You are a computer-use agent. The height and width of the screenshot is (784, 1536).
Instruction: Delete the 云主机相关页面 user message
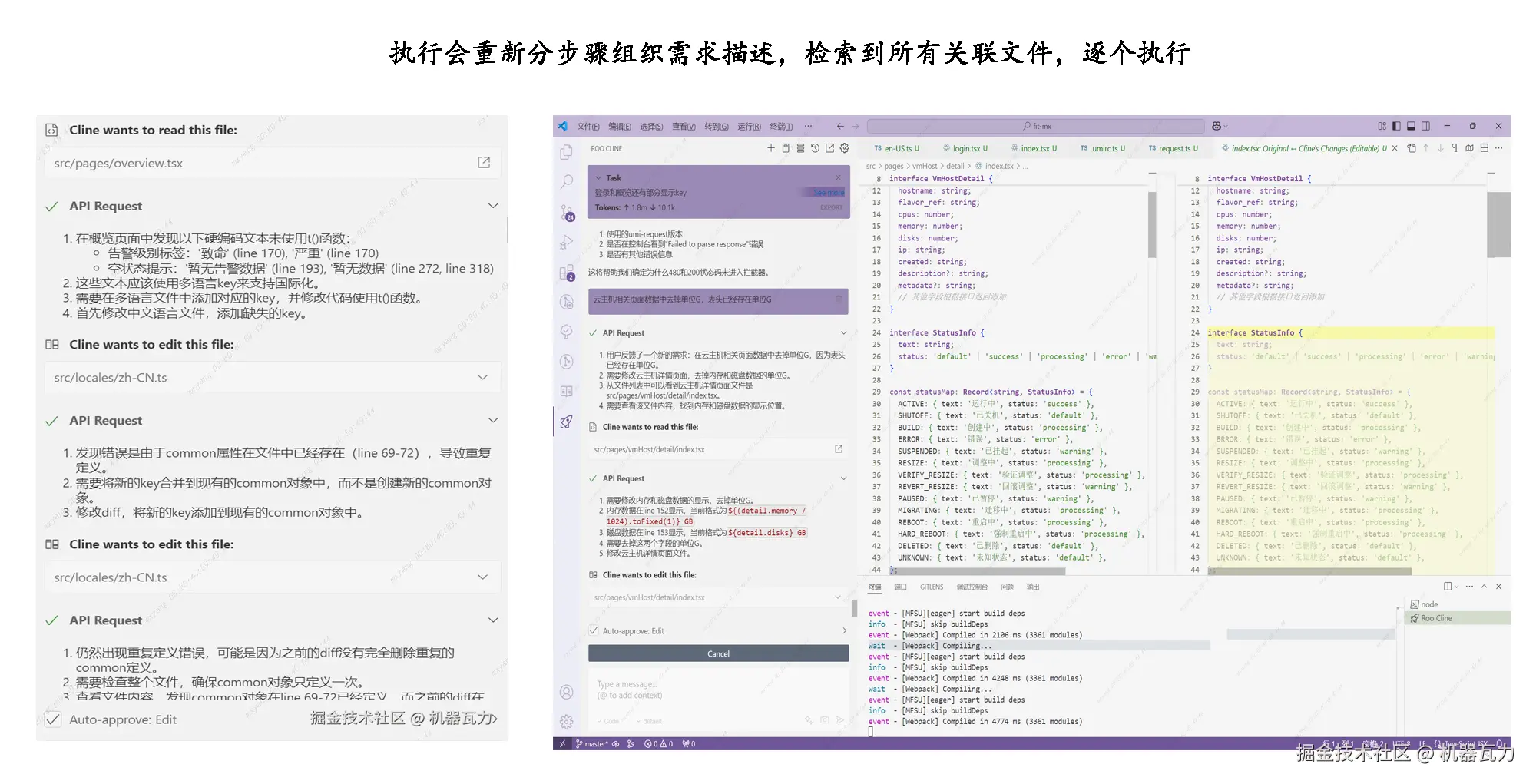[x=839, y=299]
